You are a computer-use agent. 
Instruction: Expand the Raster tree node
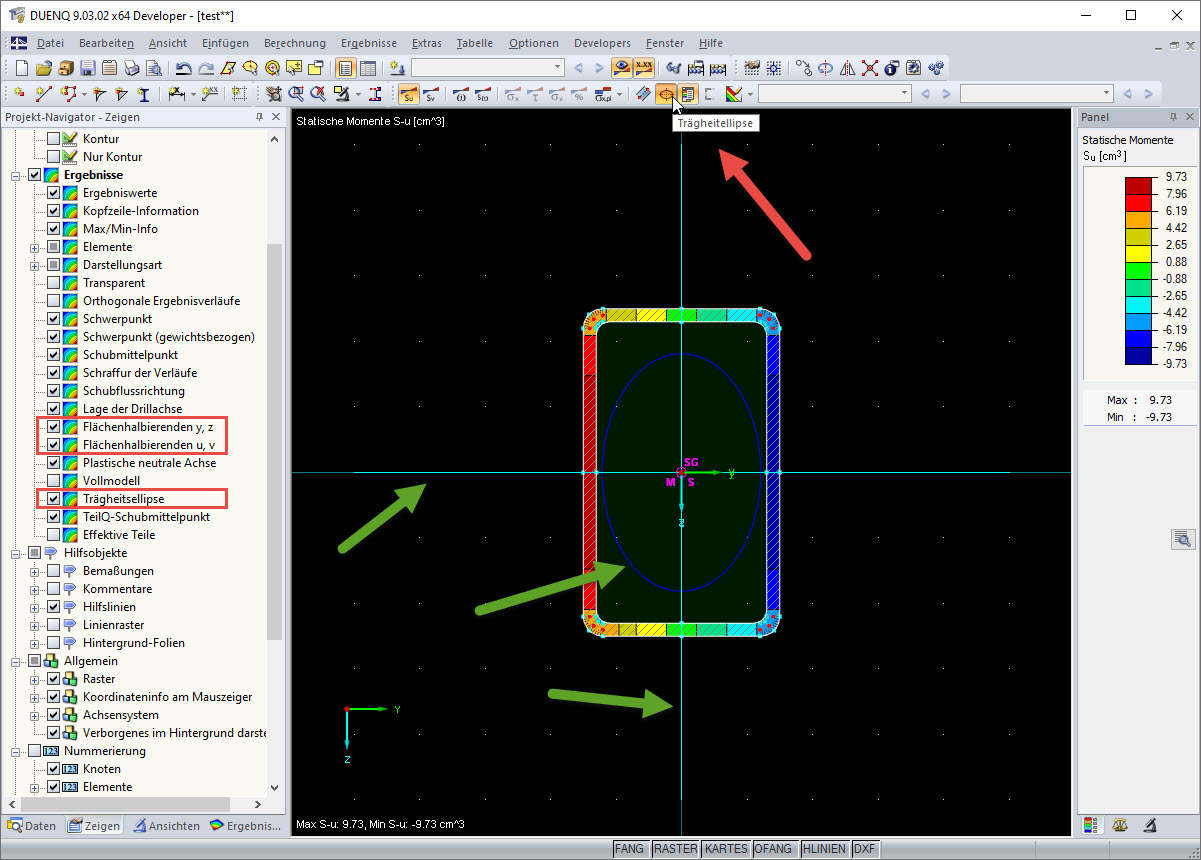point(35,679)
